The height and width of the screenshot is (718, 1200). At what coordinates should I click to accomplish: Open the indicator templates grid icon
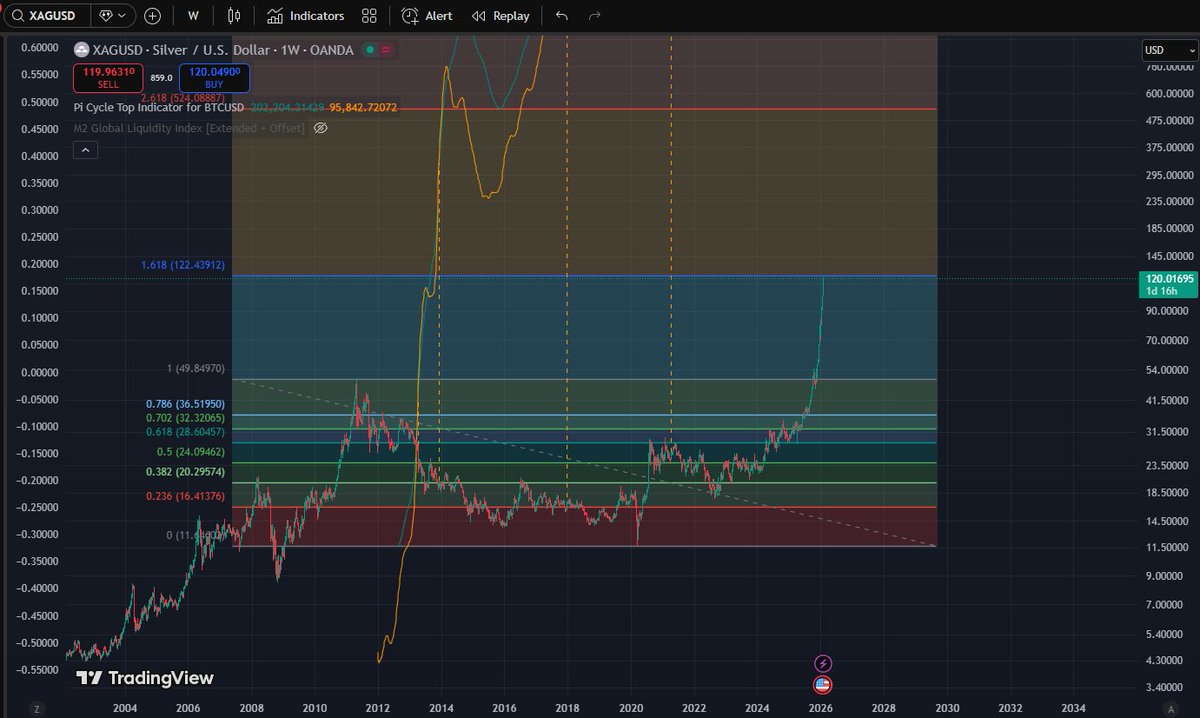[x=368, y=15]
